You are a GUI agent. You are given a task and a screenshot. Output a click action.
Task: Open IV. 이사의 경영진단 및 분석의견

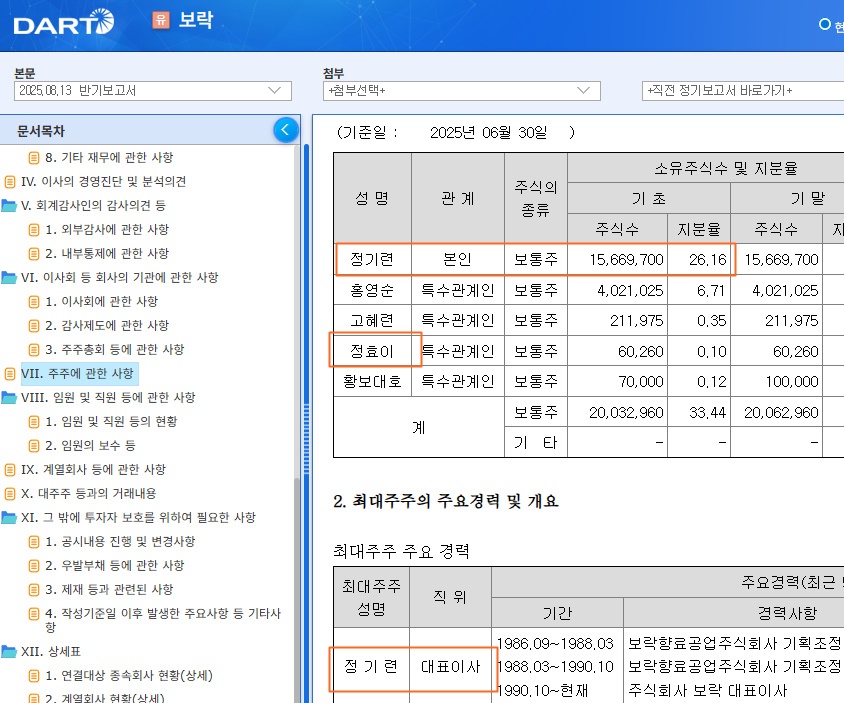103,182
